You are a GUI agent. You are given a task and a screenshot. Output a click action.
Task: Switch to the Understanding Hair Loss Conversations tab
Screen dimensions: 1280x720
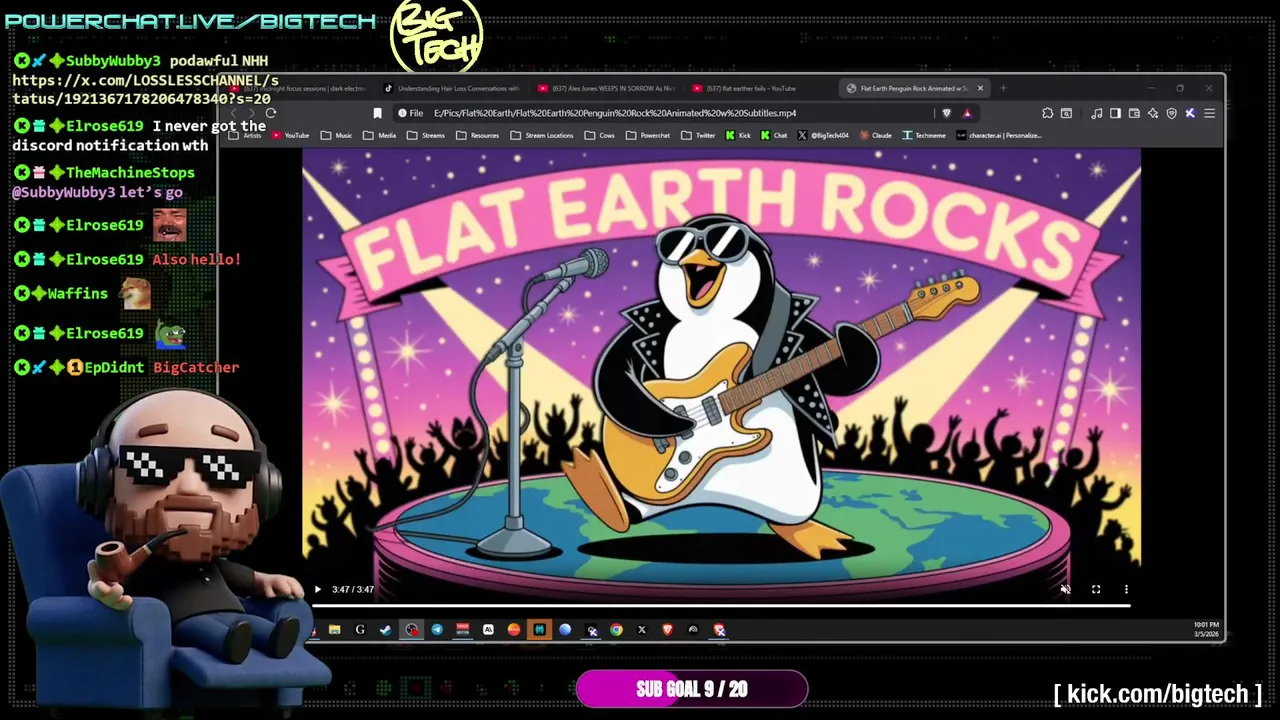pos(452,88)
